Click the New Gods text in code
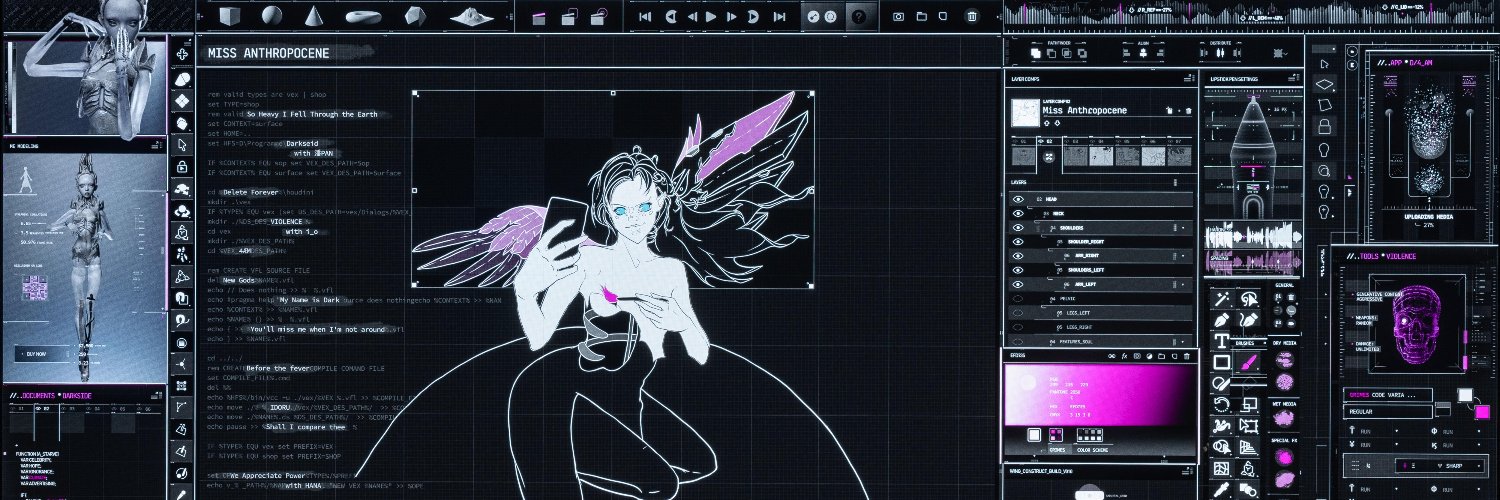Viewport: 1500px width, 500px height. [240, 281]
